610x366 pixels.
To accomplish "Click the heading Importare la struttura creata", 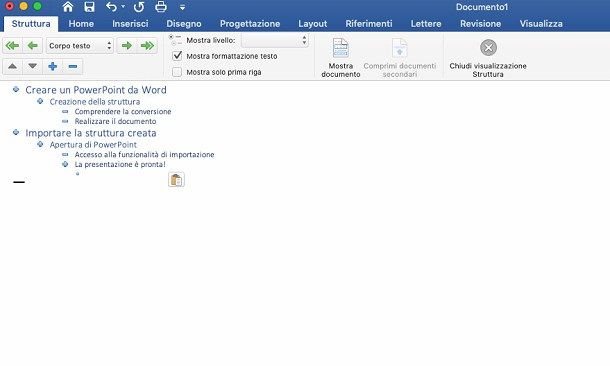I will pos(91,133).
